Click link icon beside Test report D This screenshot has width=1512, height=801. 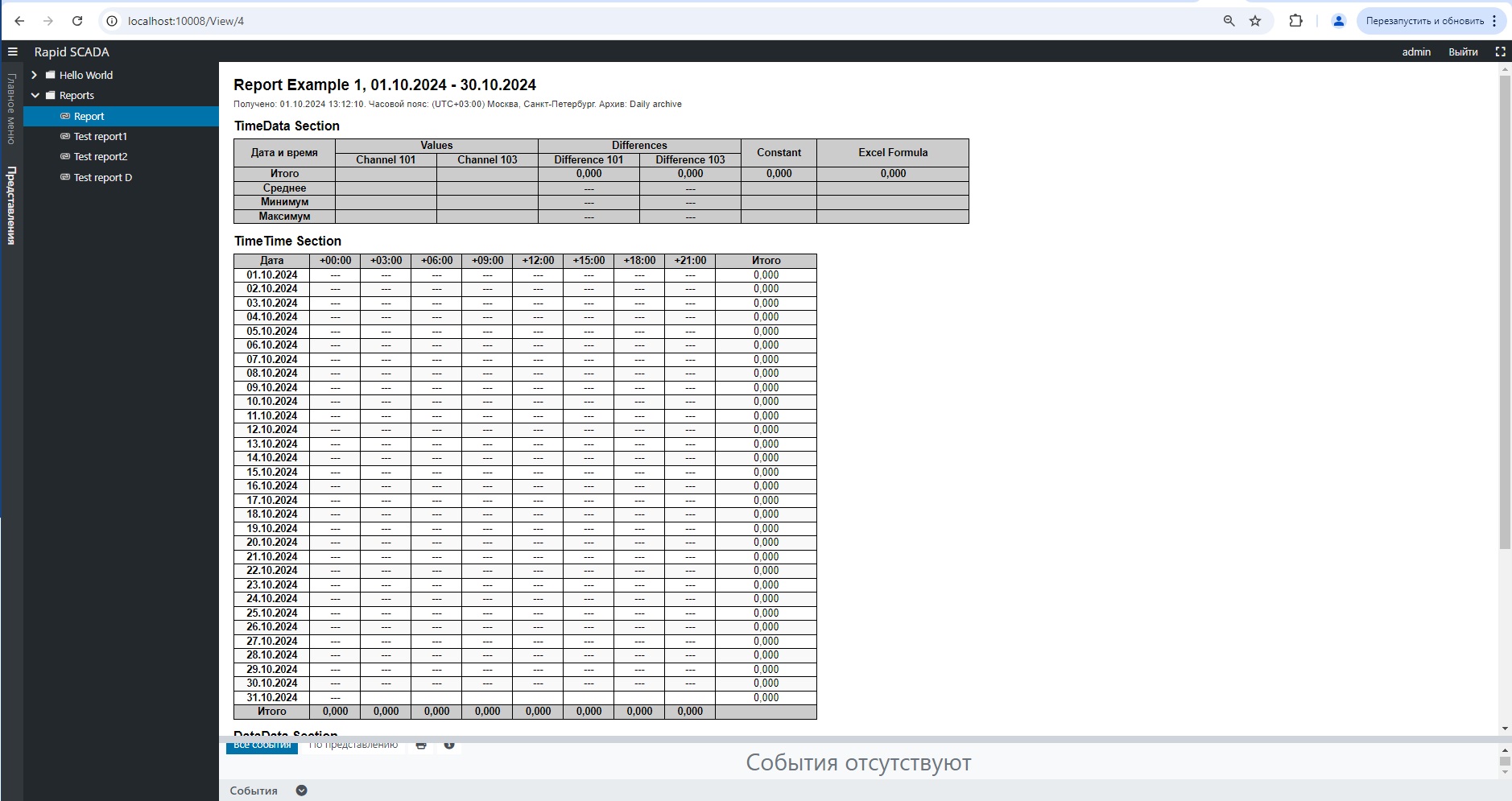point(65,177)
